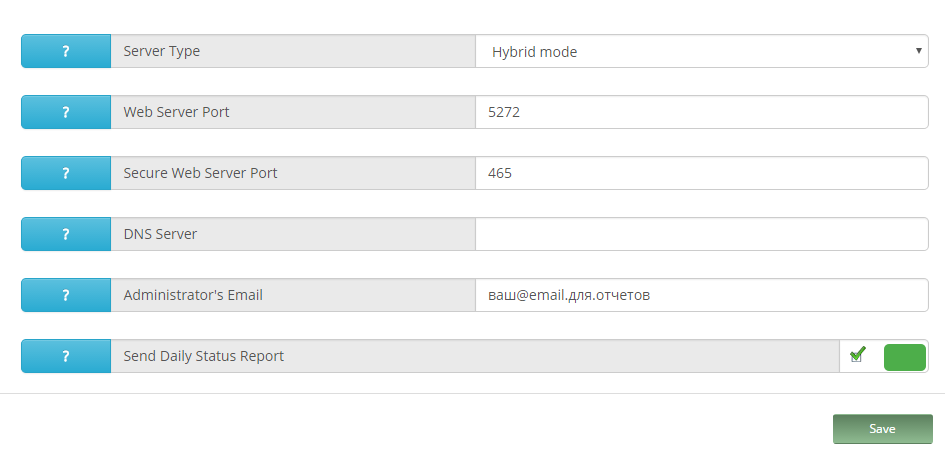Toggle the Send Daily Status Report checkbox
Screen dimensions: 945x455
(x=857, y=355)
